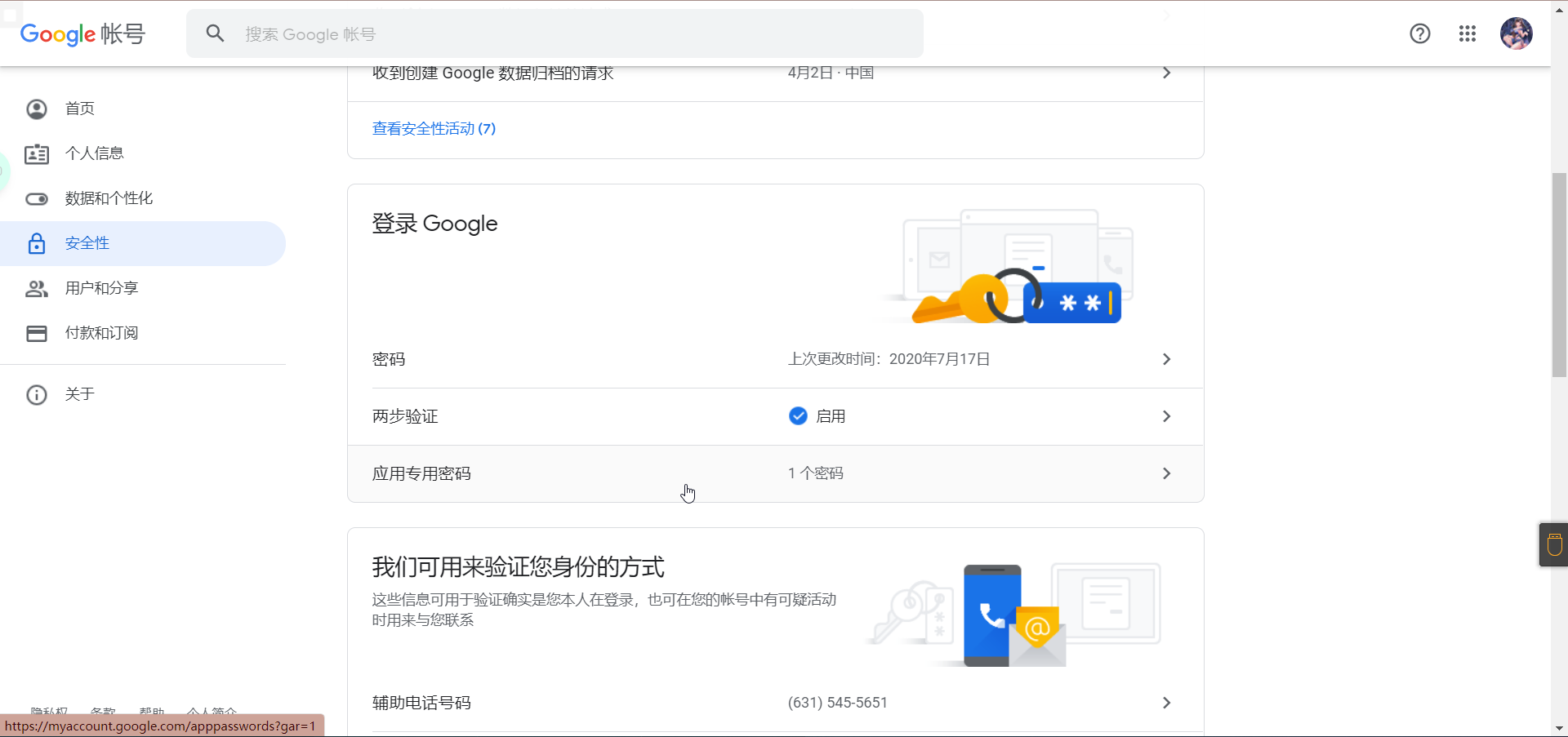Open 查看安全性活动 (7) link
Image resolution: width=1568 pixels, height=737 pixels.
click(434, 129)
